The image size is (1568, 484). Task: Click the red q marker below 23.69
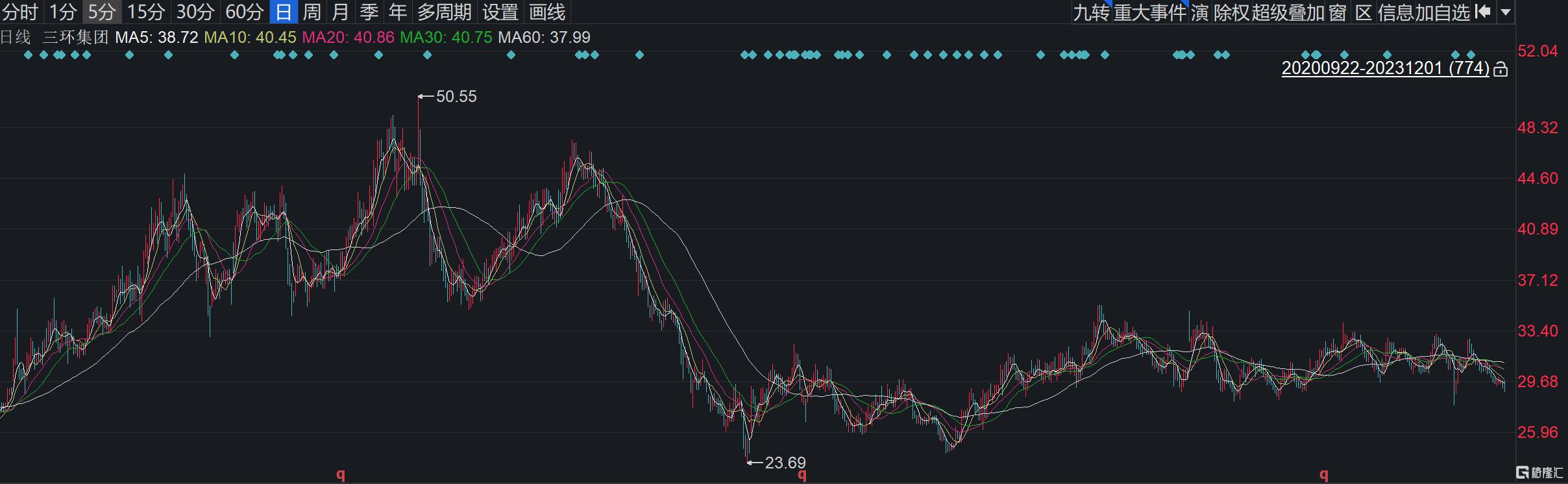pyautogui.click(x=802, y=475)
